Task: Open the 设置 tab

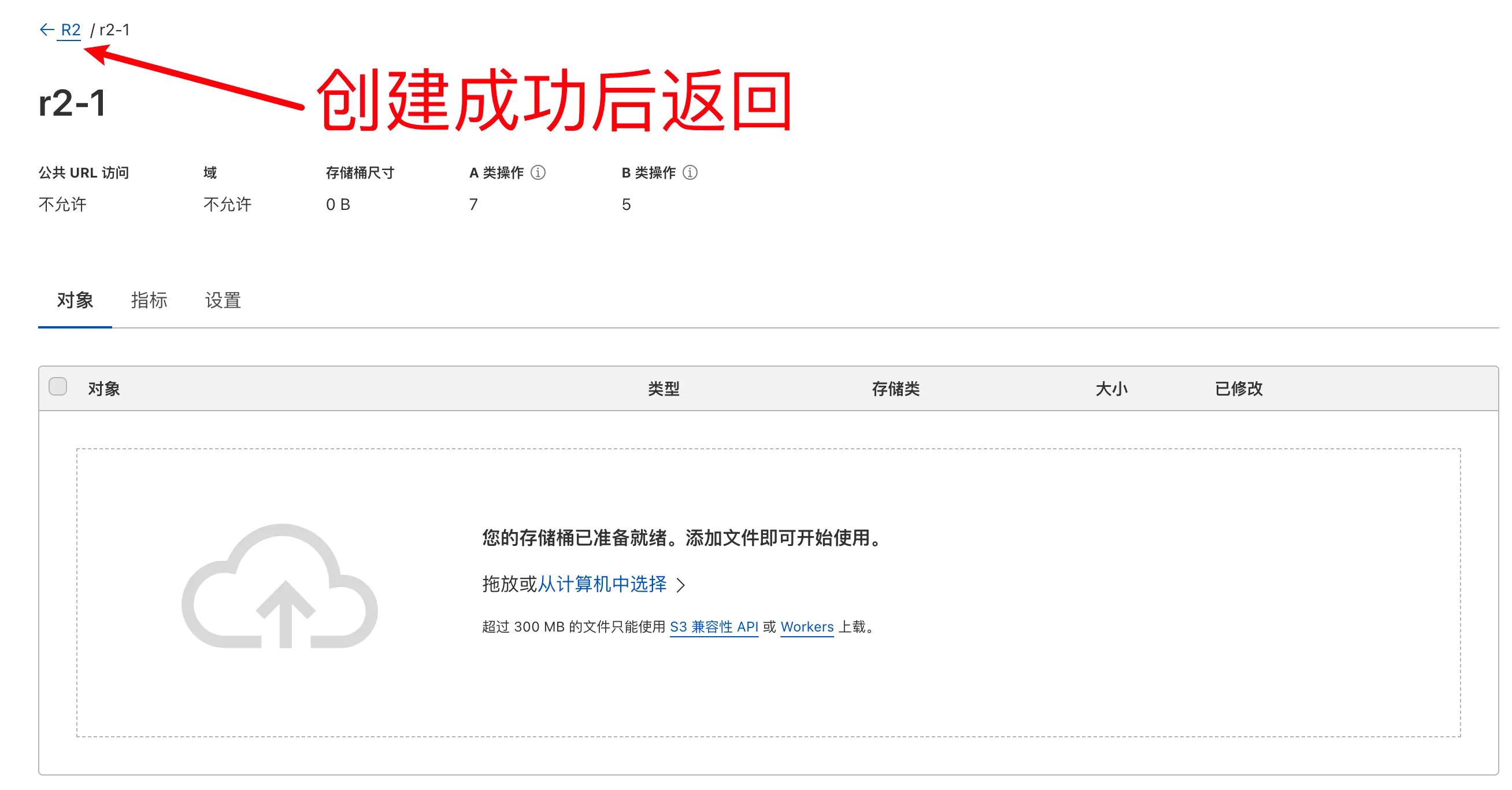Action: pos(223,300)
